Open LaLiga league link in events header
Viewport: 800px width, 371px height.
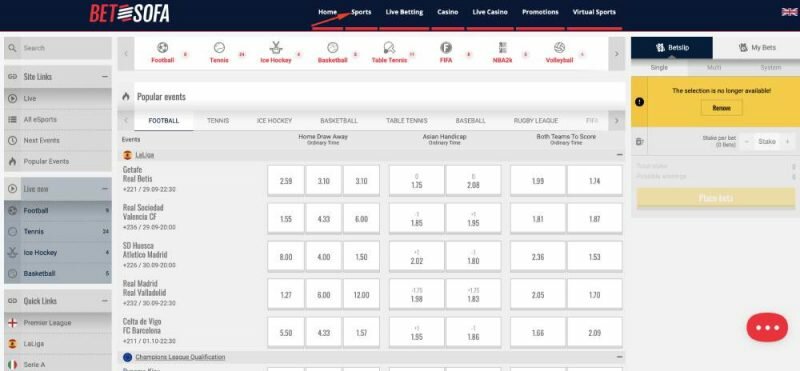click(x=145, y=155)
